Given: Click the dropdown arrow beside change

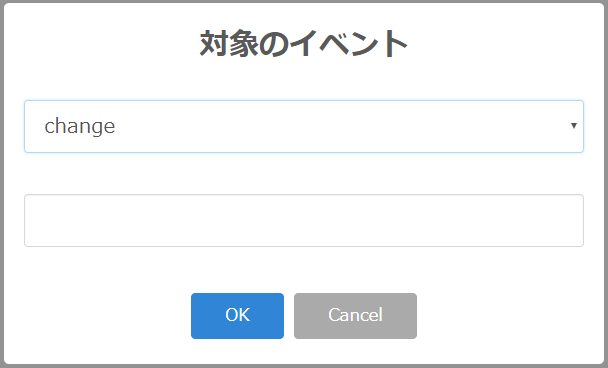Looking at the screenshot, I should click(x=573, y=126).
